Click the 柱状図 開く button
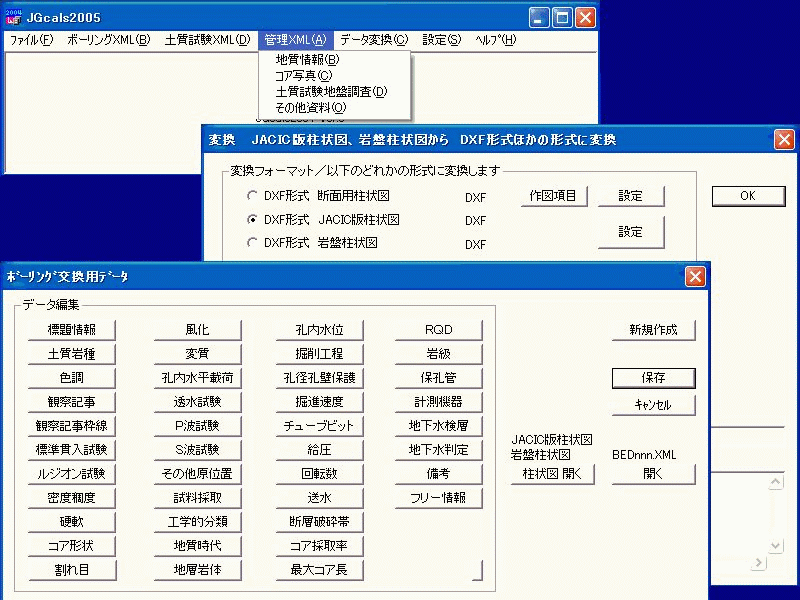The image size is (800, 600). click(x=551, y=474)
